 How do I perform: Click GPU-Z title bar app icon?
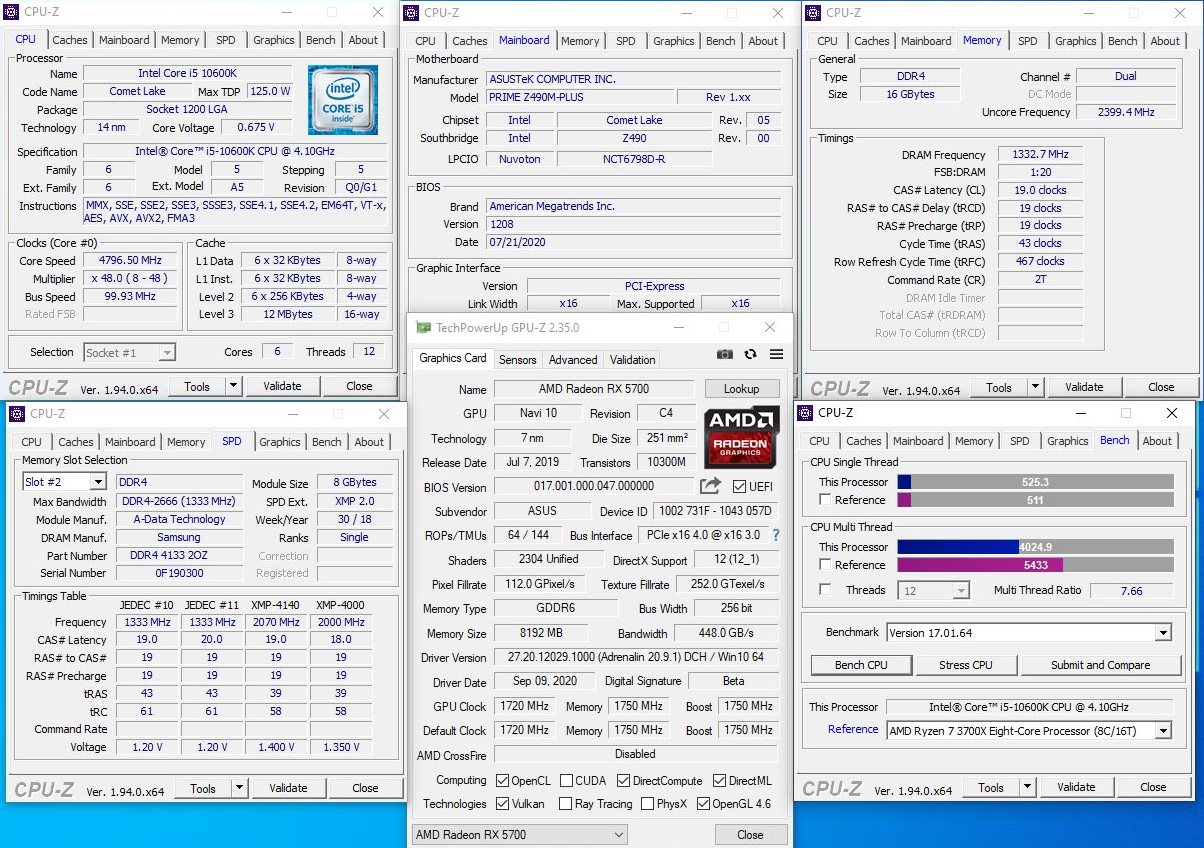(424, 327)
